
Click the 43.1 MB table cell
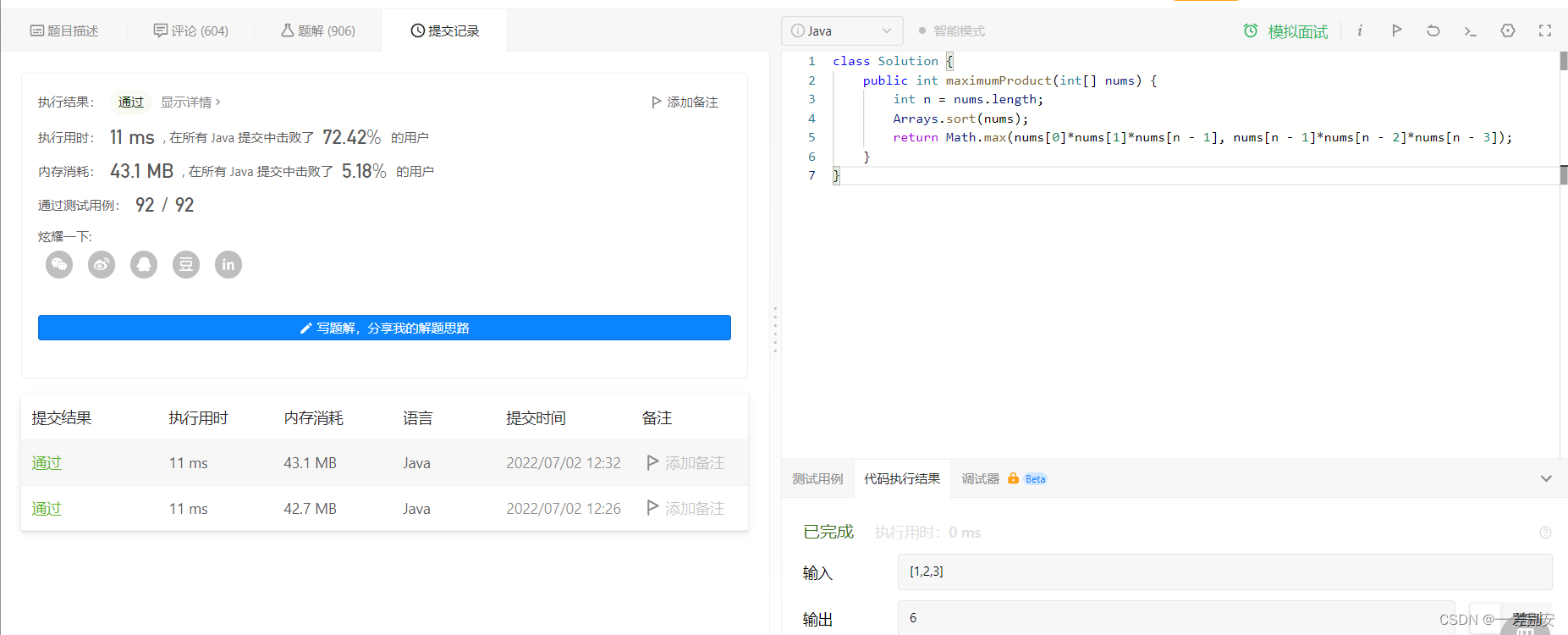tap(310, 463)
